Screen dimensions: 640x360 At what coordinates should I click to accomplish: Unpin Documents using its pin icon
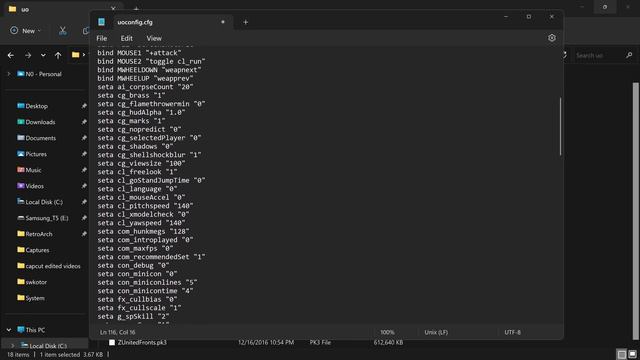[84, 138]
